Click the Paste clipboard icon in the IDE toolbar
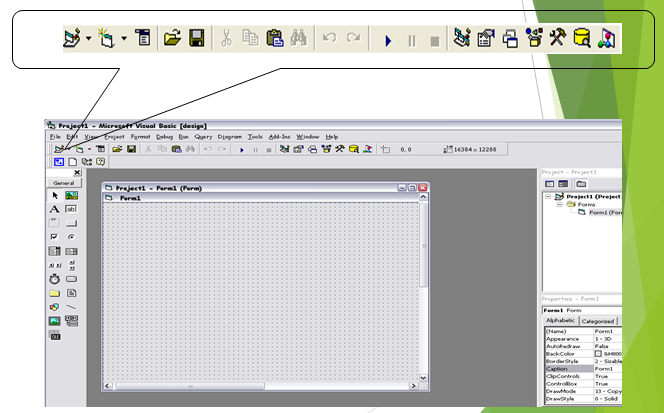The height and width of the screenshot is (413, 664). (177, 149)
